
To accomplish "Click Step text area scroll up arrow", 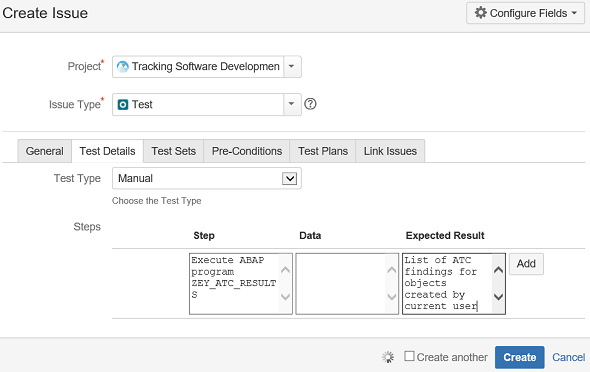I will tap(286, 270).
